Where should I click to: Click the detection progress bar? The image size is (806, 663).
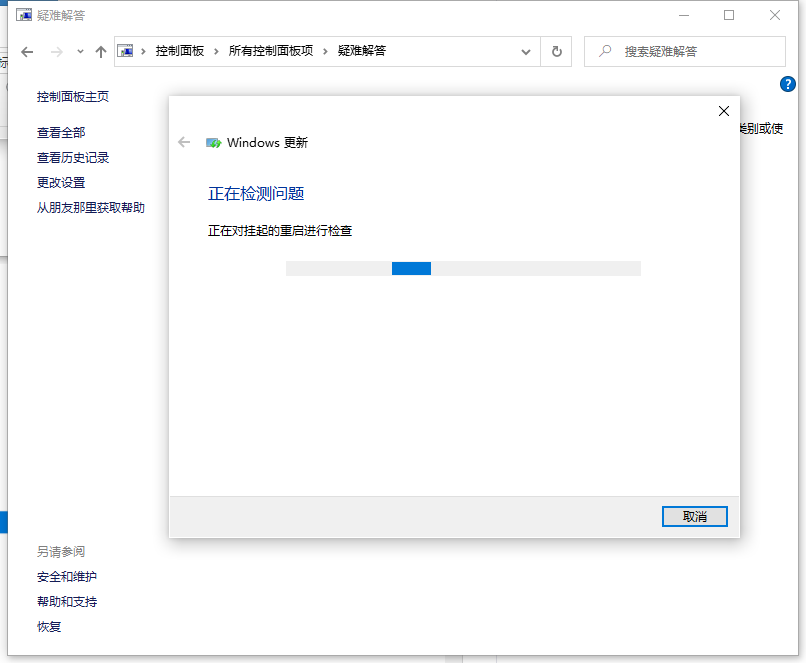tap(463, 268)
